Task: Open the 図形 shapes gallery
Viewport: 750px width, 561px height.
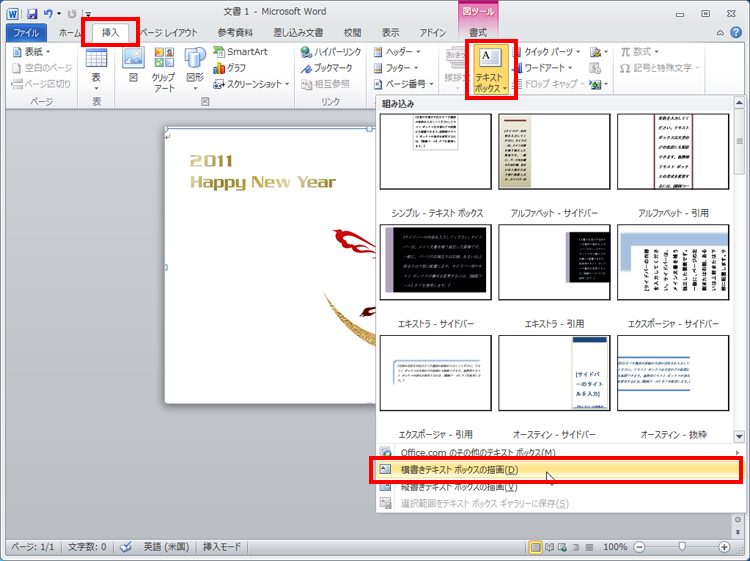Action: (195, 70)
